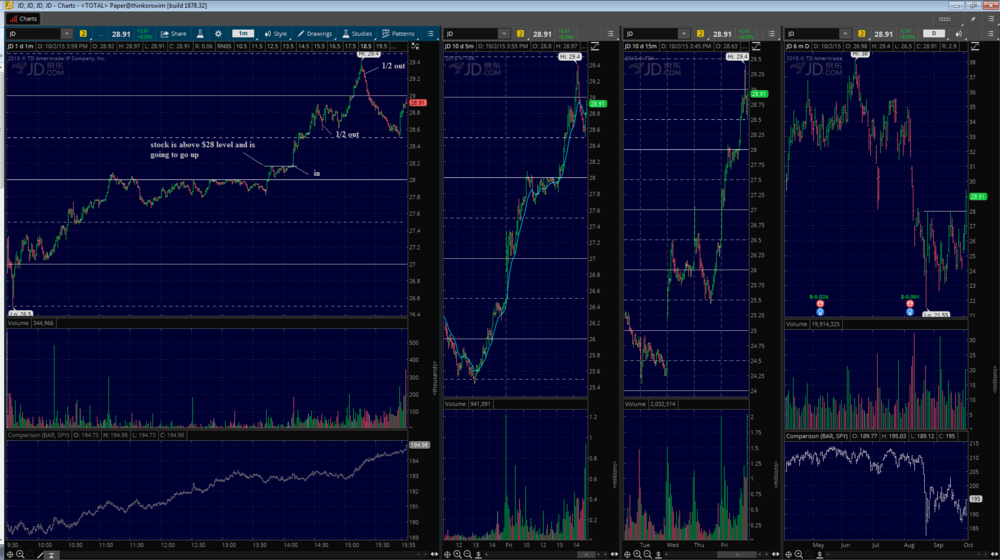The height and width of the screenshot is (560, 1000).
Task: Open the Charts tab
Action: click(x=23, y=18)
